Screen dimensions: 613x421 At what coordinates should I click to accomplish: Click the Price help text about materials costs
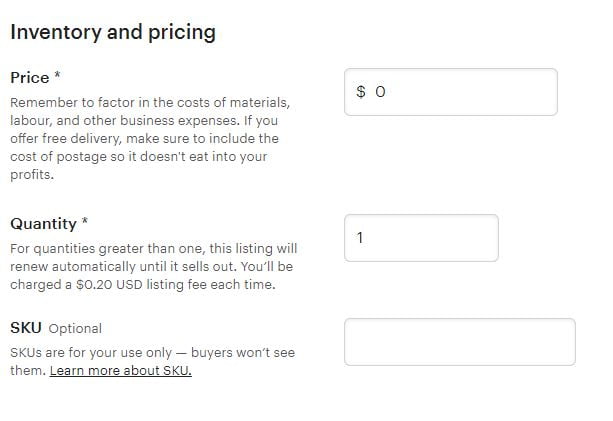coord(150,103)
